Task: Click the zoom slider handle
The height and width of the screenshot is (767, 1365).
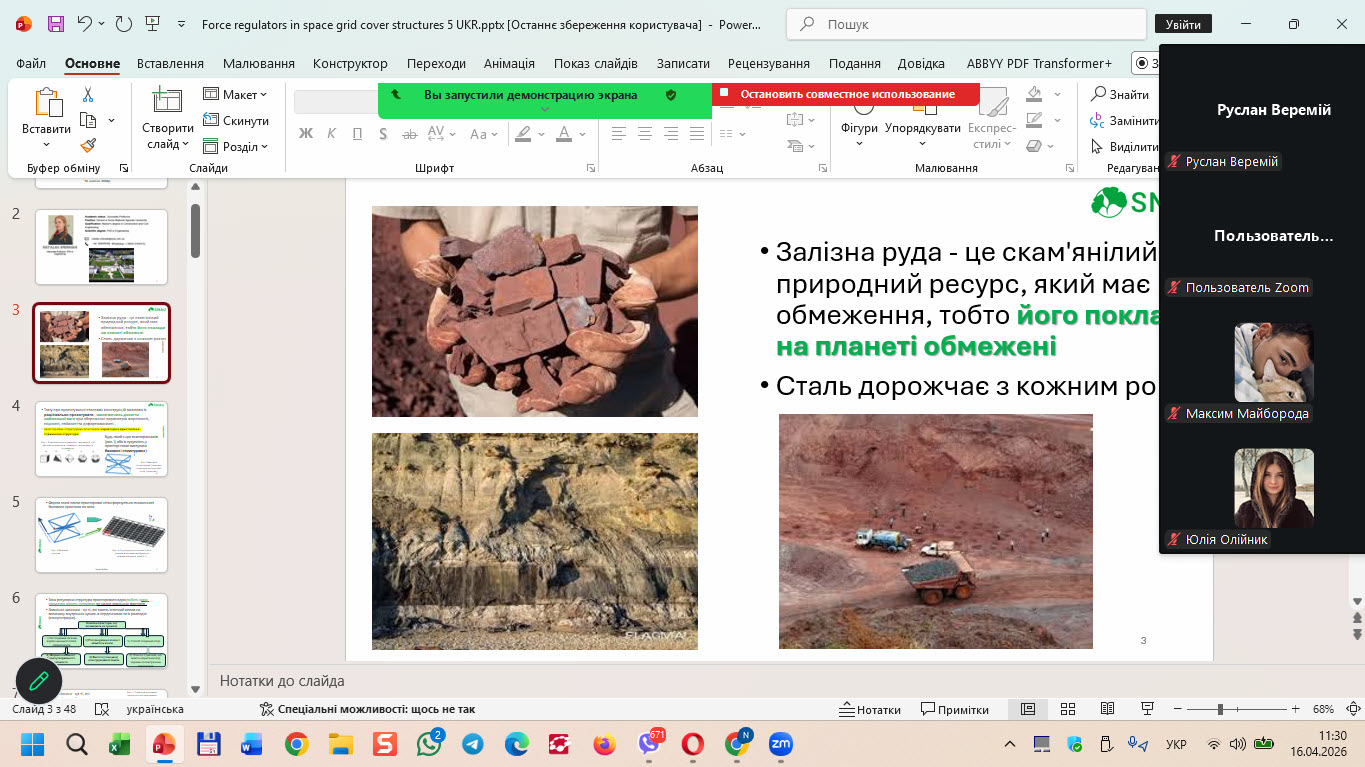Action: click(1220, 709)
